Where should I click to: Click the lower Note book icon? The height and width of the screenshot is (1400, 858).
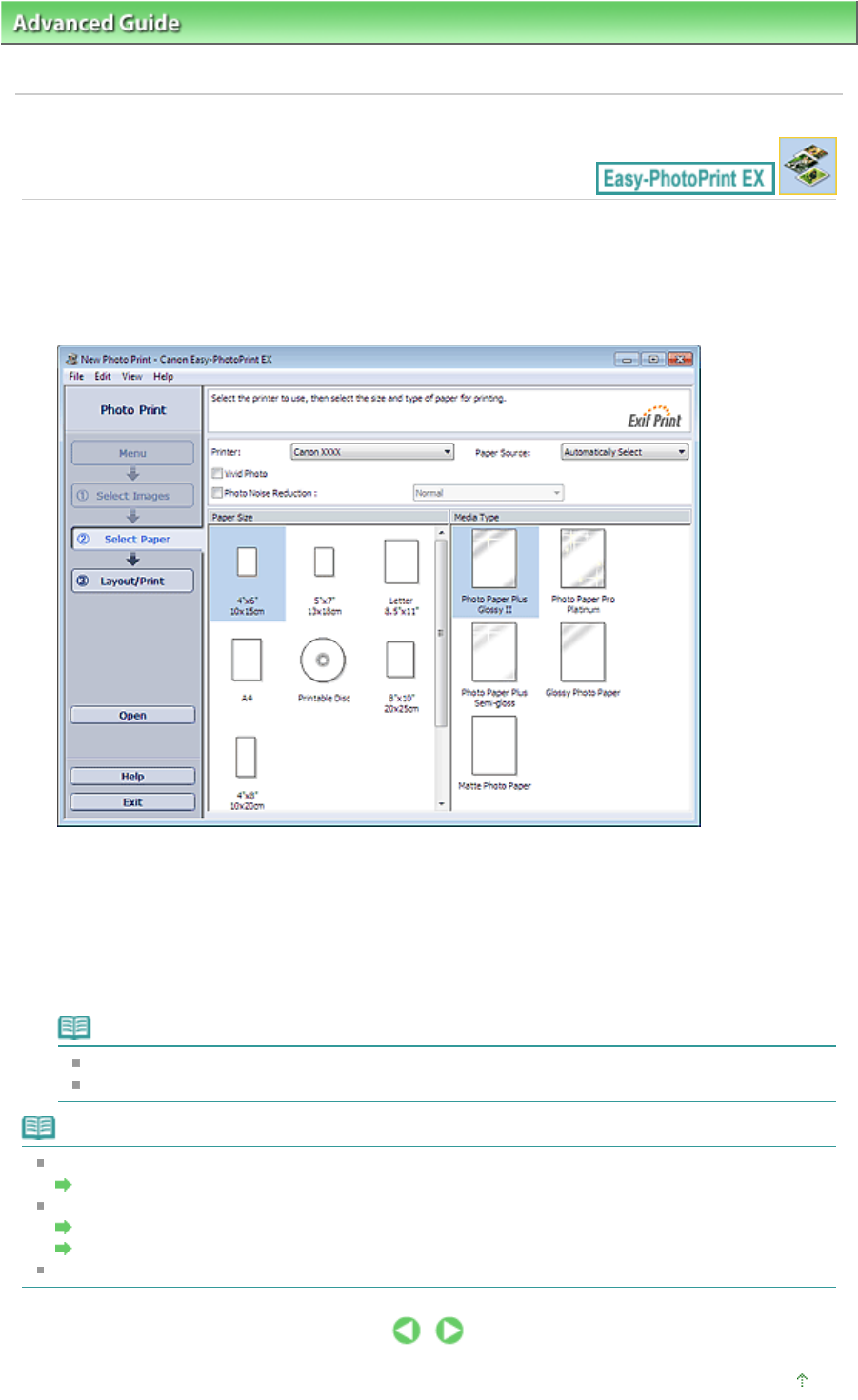pyautogui.click(x=38, y=1128)
